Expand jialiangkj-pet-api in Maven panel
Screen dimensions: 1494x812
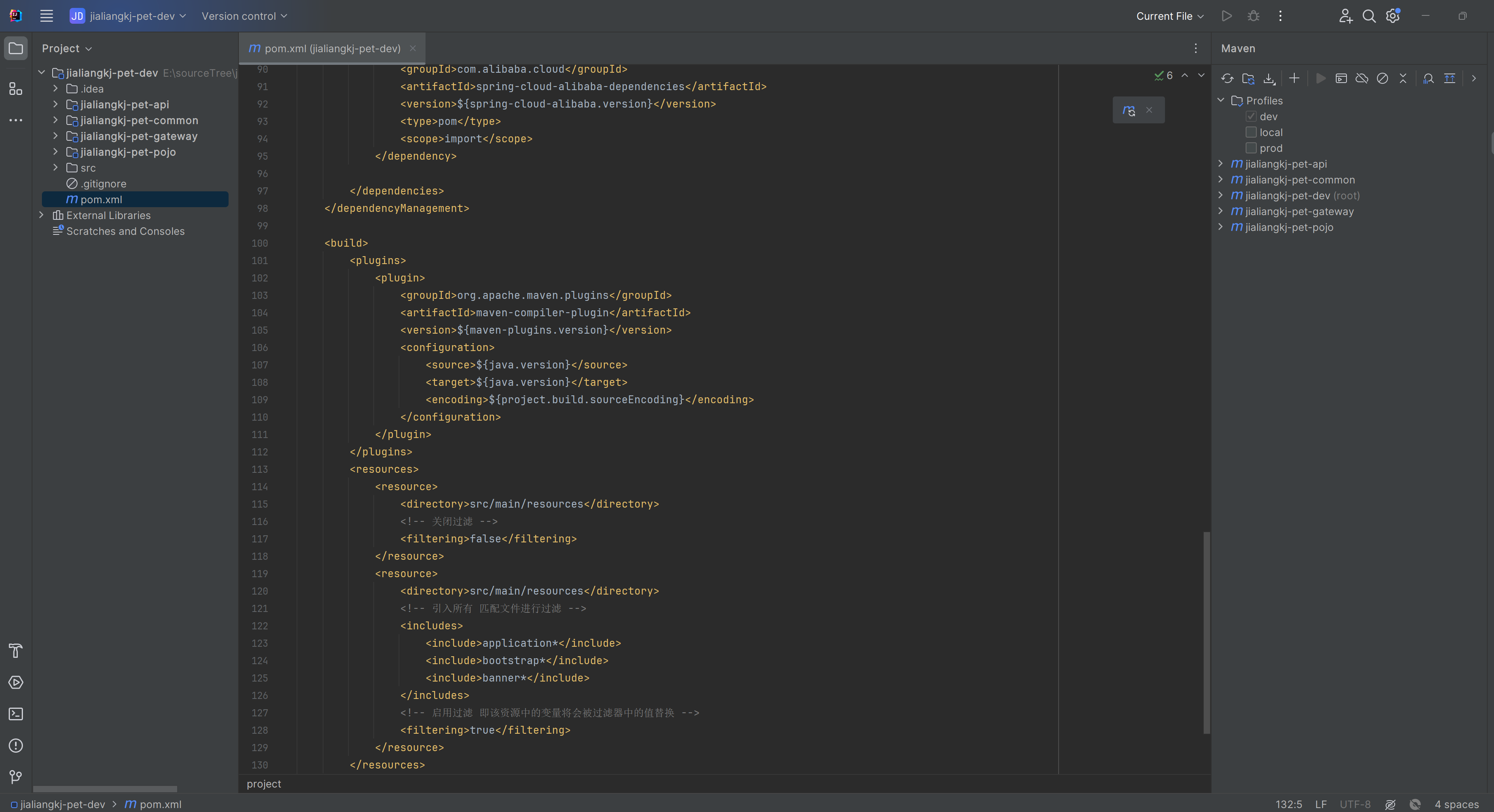pos(1221,163)
